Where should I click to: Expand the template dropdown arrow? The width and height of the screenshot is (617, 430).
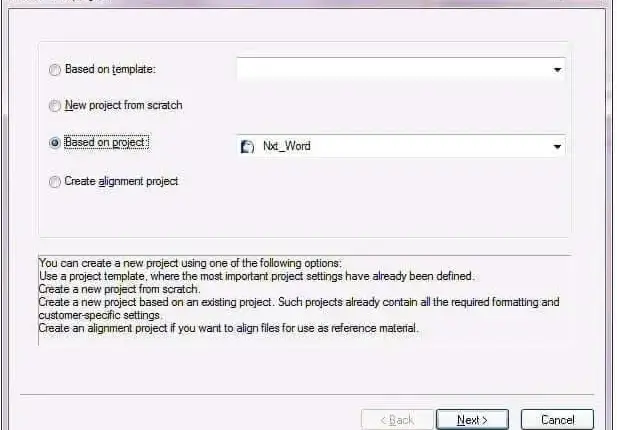point(557,70)
